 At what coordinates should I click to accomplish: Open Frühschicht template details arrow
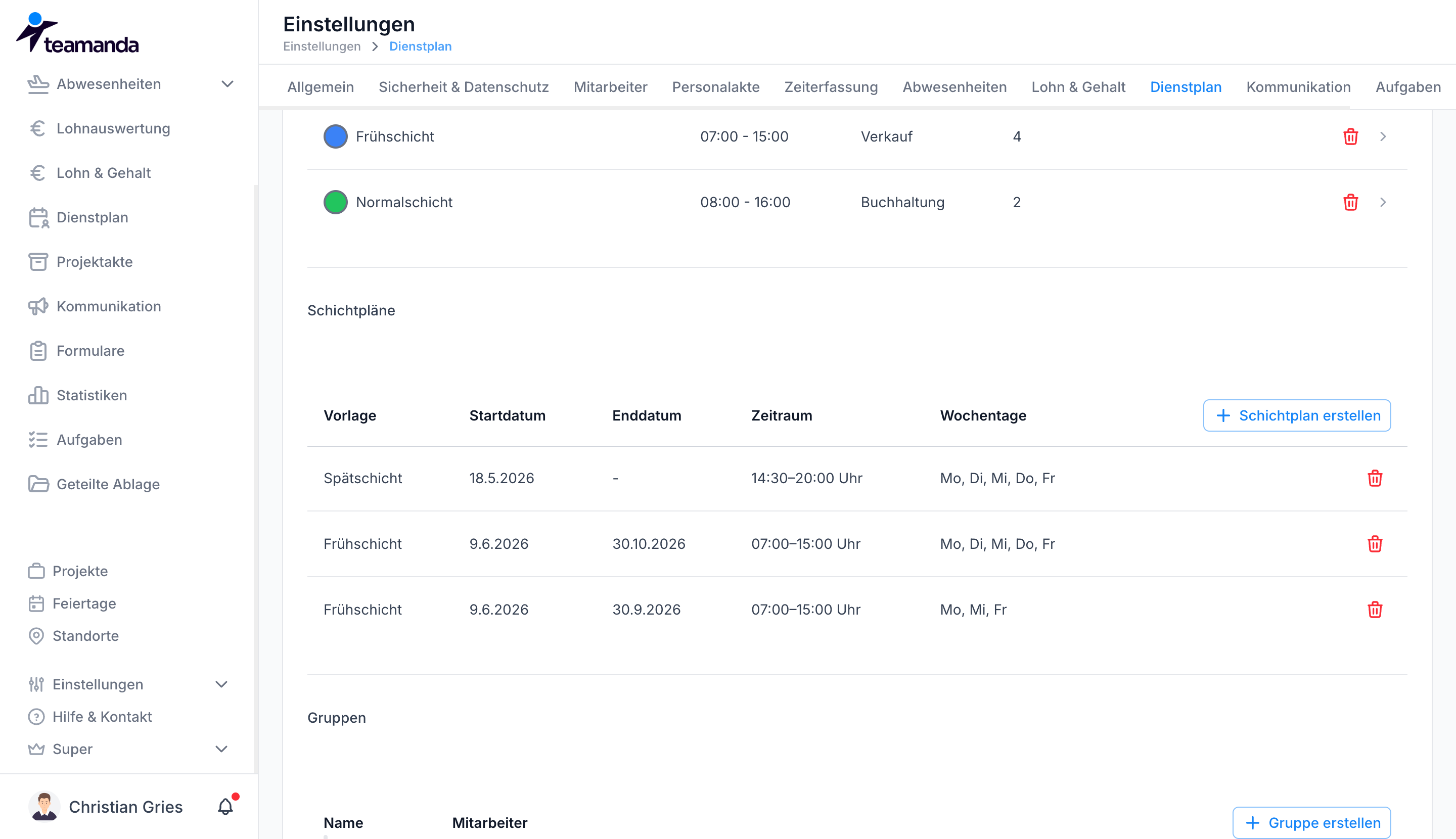pos(1383,136)
